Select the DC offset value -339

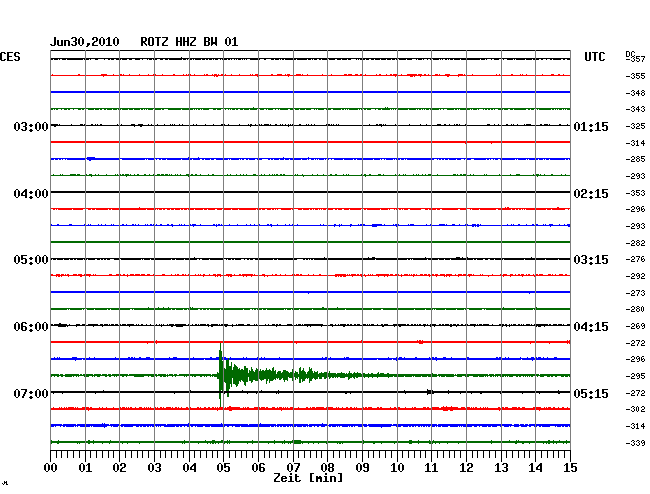click(x=635, y=443)
